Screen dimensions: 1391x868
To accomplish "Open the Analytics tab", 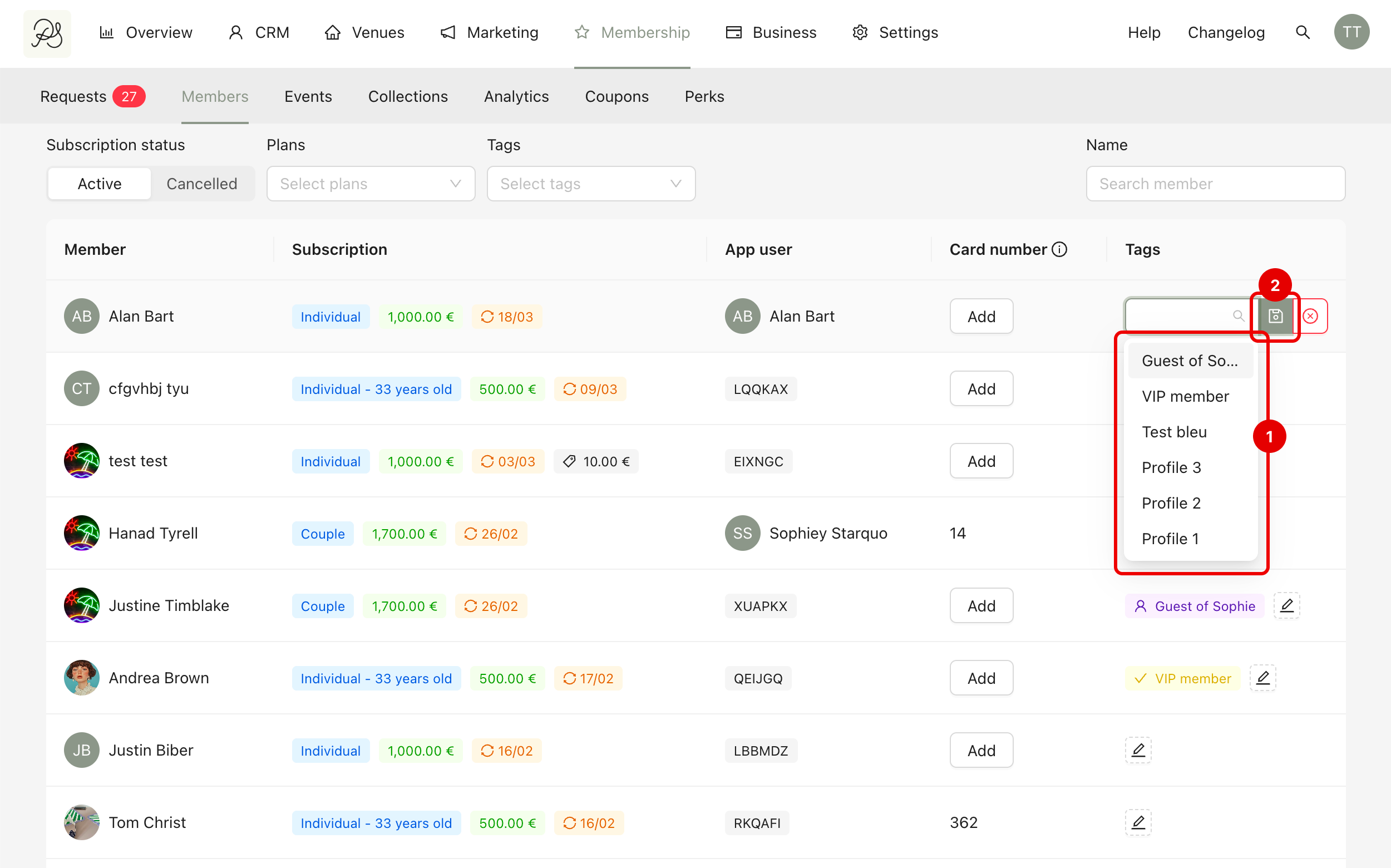I will [x=516, y=96].
